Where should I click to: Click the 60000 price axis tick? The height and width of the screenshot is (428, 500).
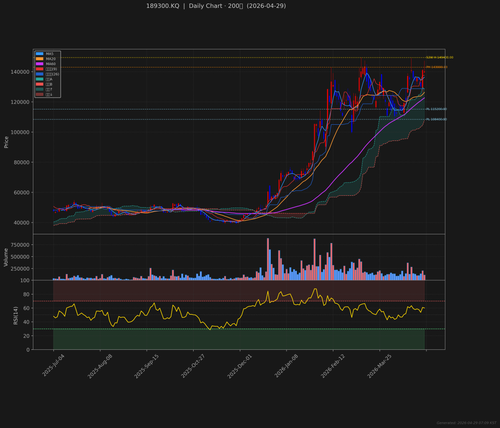click(x=21, y=193)
